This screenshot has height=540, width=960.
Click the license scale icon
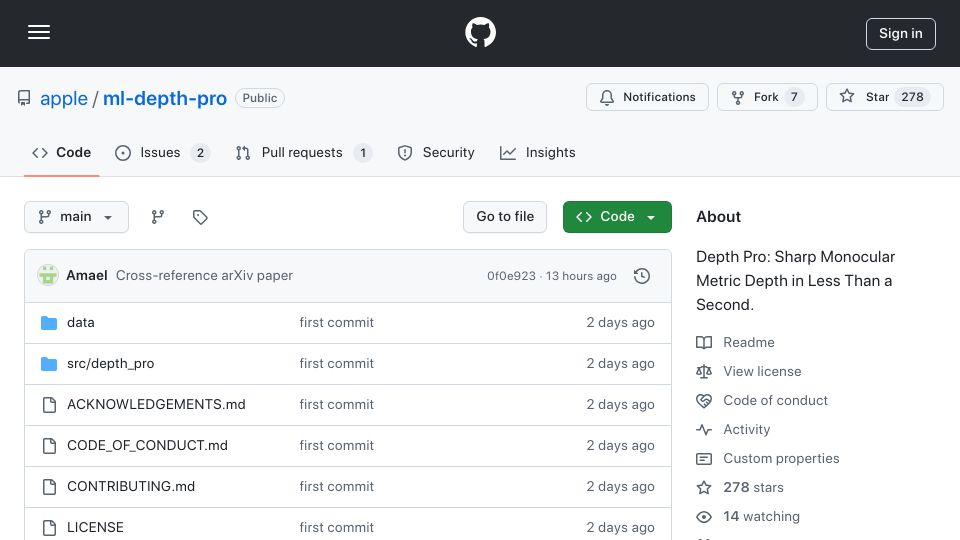click(704, 372)
